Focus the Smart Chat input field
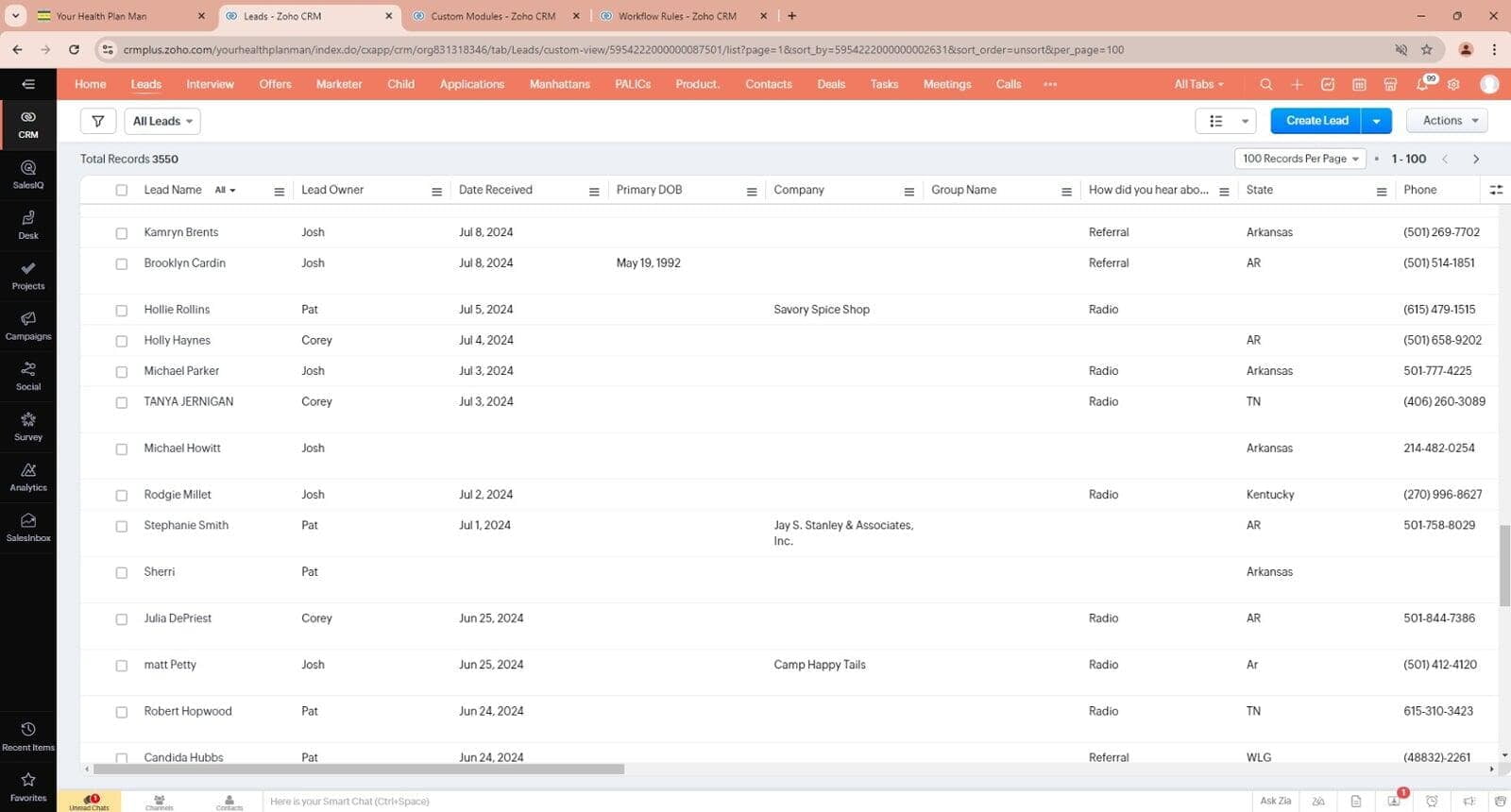Image resolution: width=1511 pixels, height=812 pixels. 755,802
